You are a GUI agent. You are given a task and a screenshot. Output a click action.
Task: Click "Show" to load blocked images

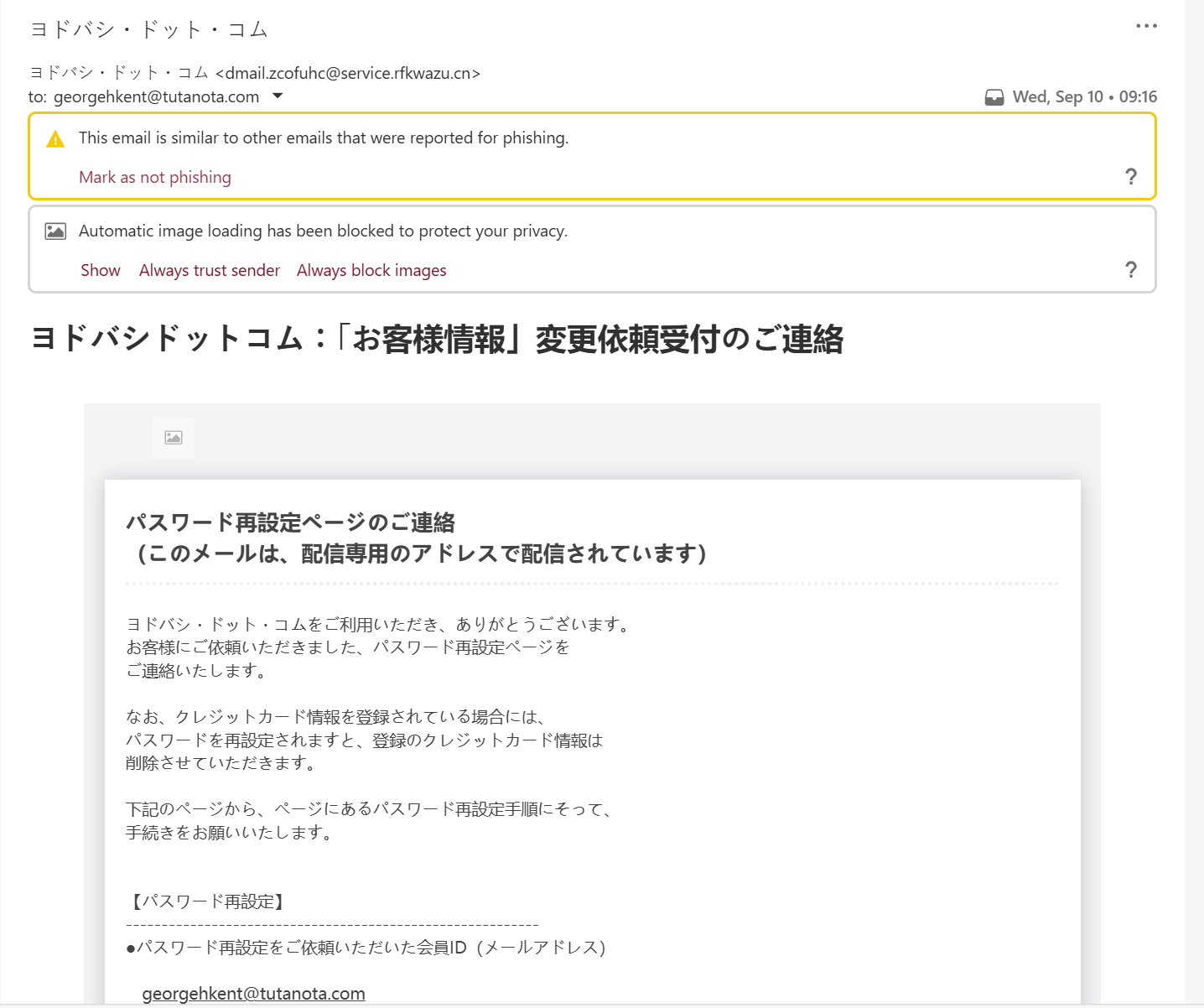point(101,270)
